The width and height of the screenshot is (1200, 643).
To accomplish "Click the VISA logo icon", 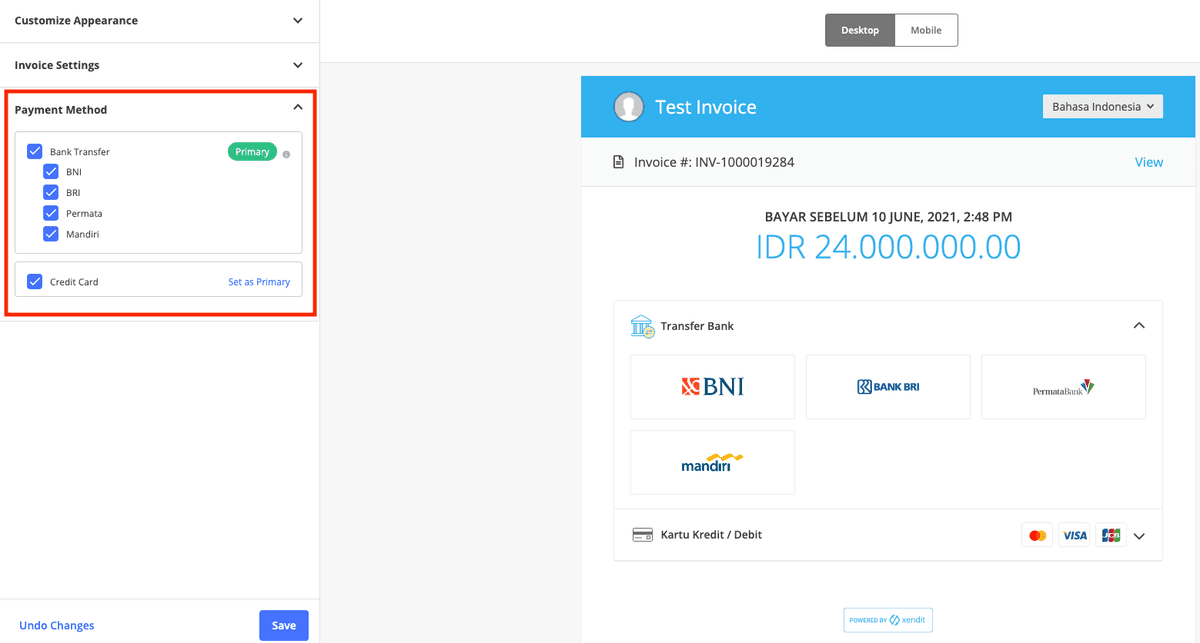I will click(1074, 535).
